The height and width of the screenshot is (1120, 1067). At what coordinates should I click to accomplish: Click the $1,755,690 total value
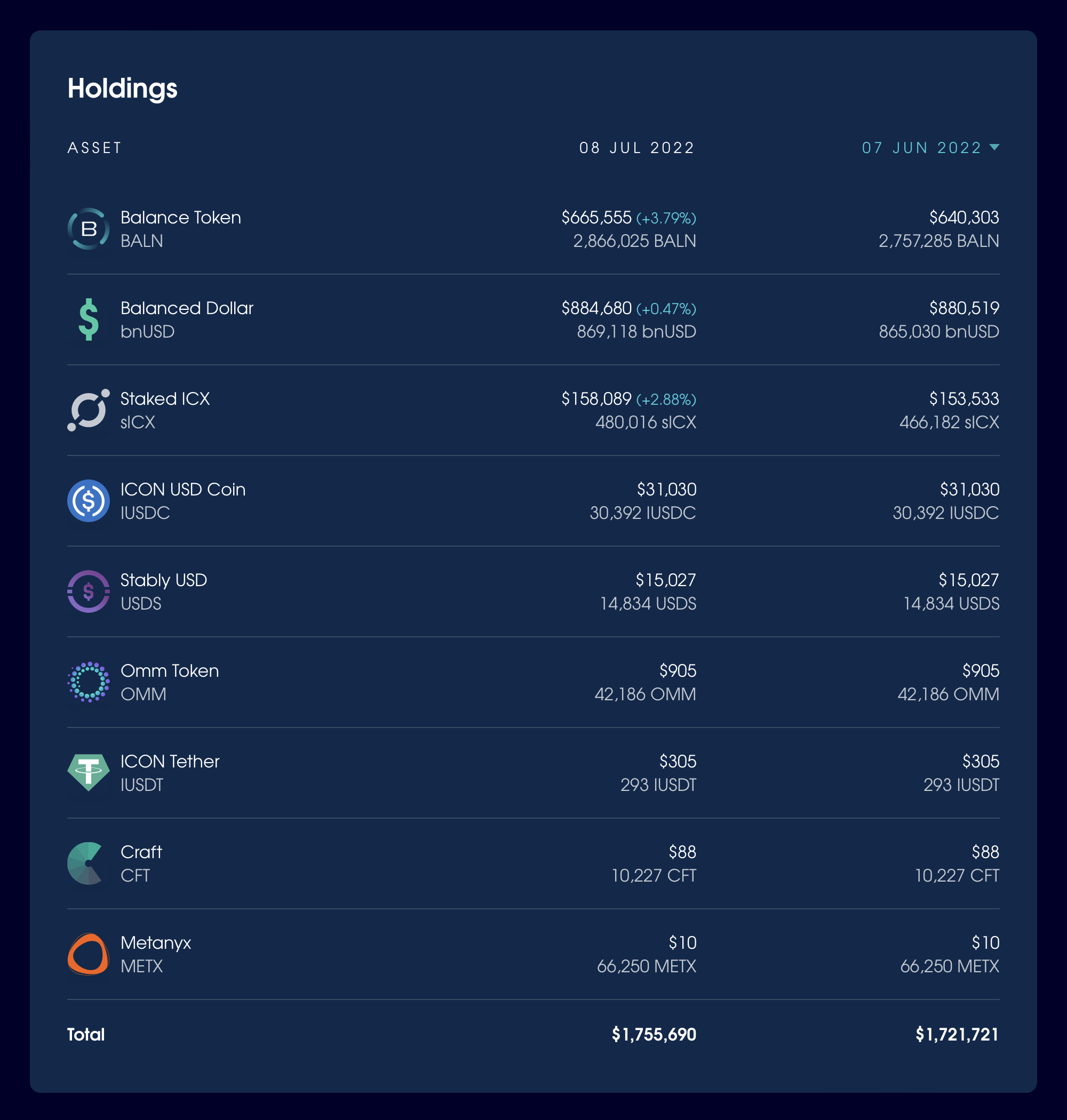pyautogui.click(x=654, y=1034)
